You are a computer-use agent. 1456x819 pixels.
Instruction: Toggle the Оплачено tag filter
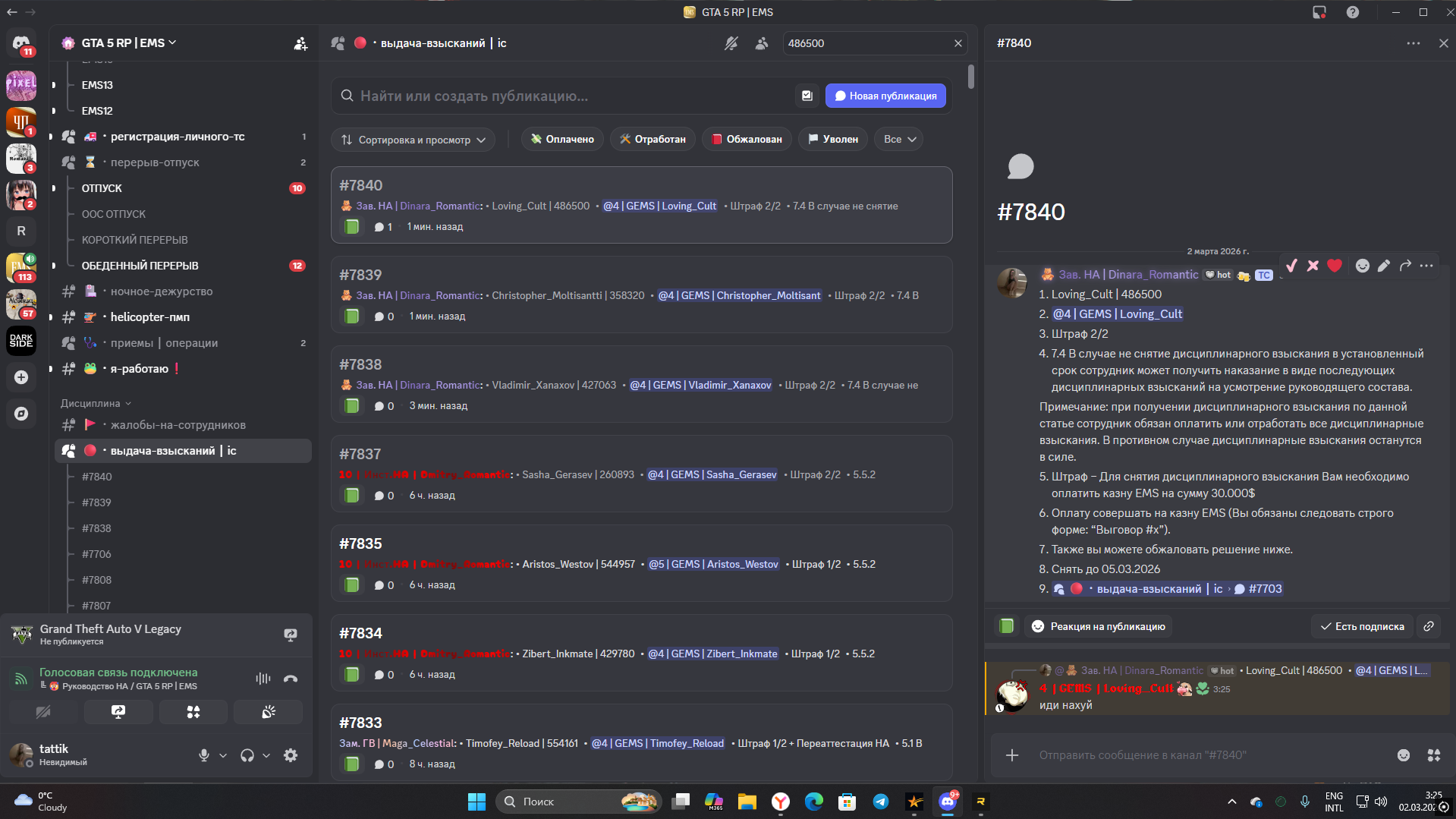(x=563, y=139)
